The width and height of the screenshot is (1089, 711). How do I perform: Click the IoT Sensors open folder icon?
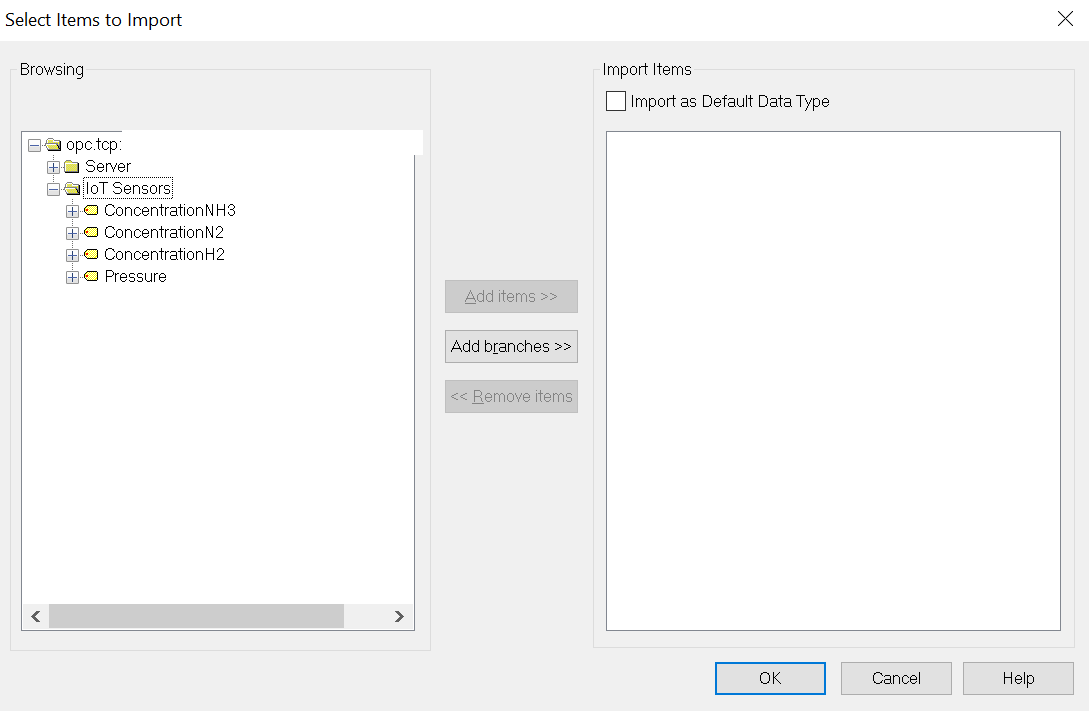[x=71, y=189]
